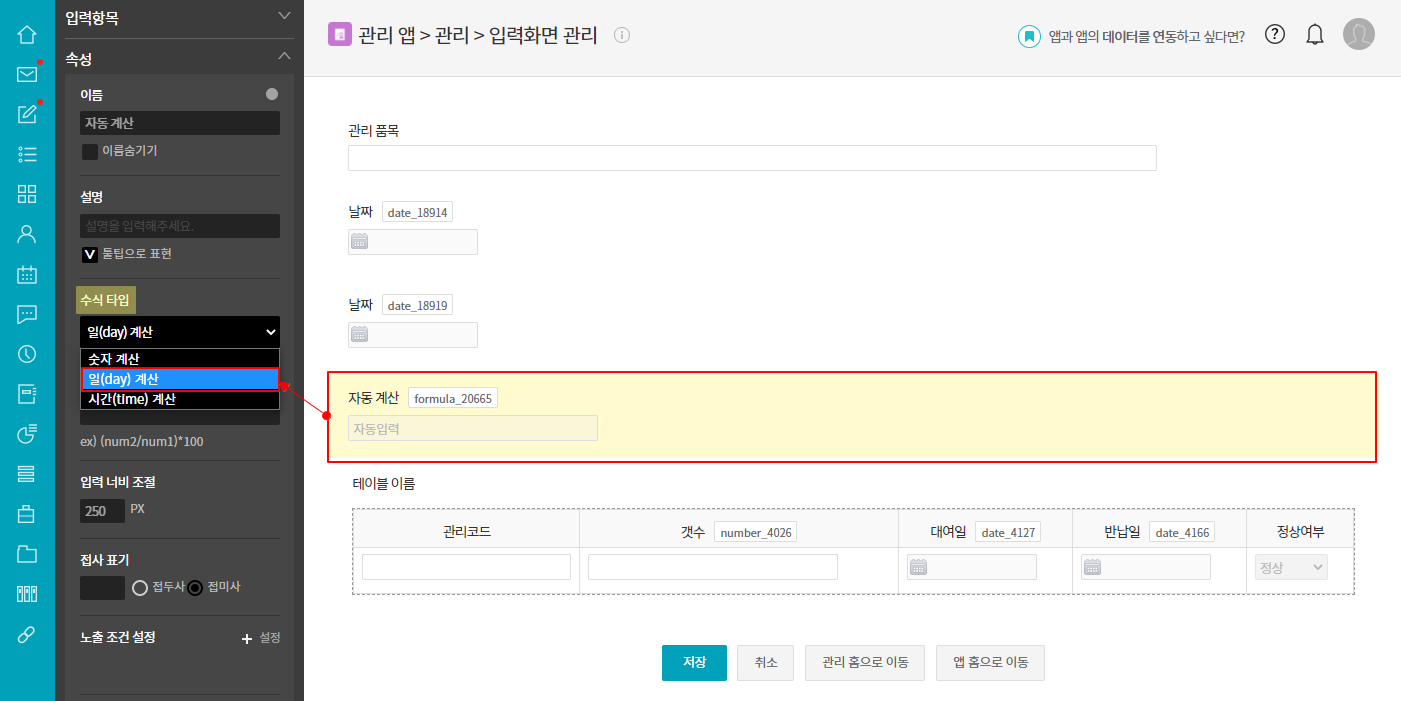Click the 이름 field containing 자동 계산
Viewport: 1401px width, 701px height.
(180, 123)
